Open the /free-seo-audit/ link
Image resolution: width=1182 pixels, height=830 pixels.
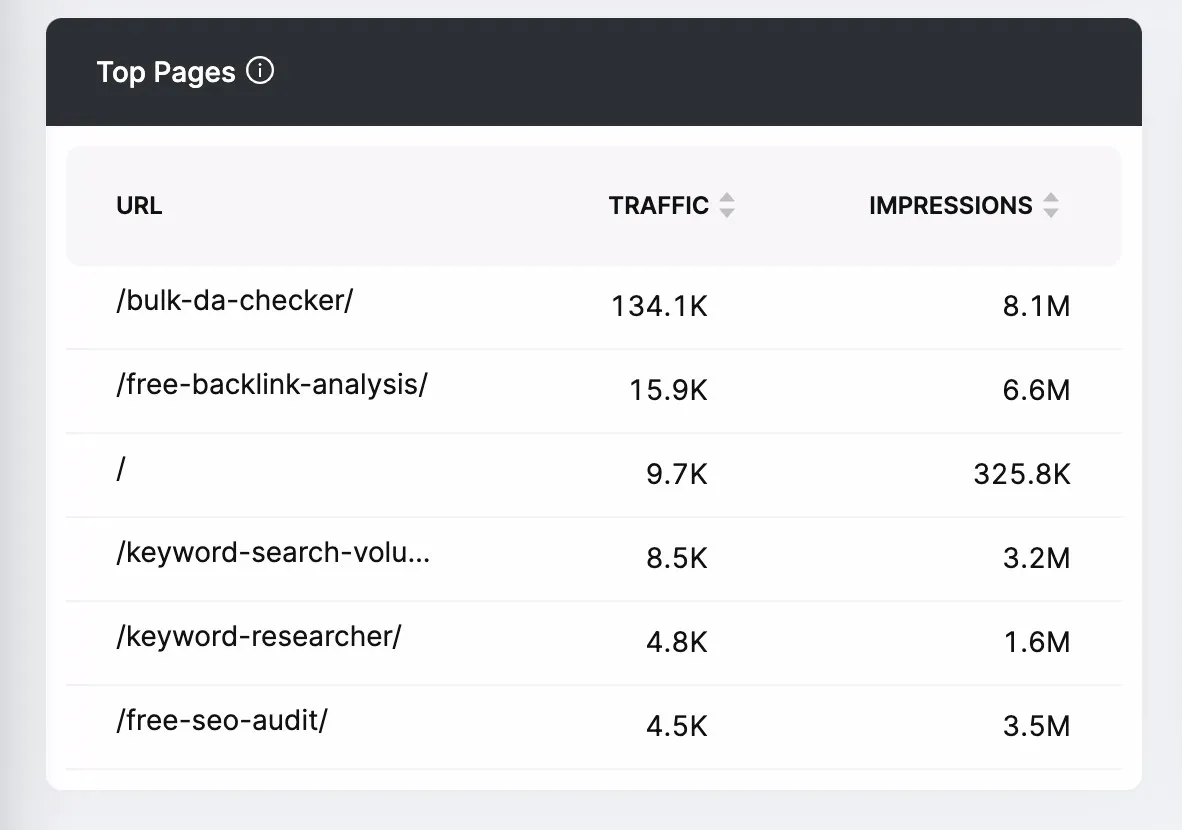point(222,721)
